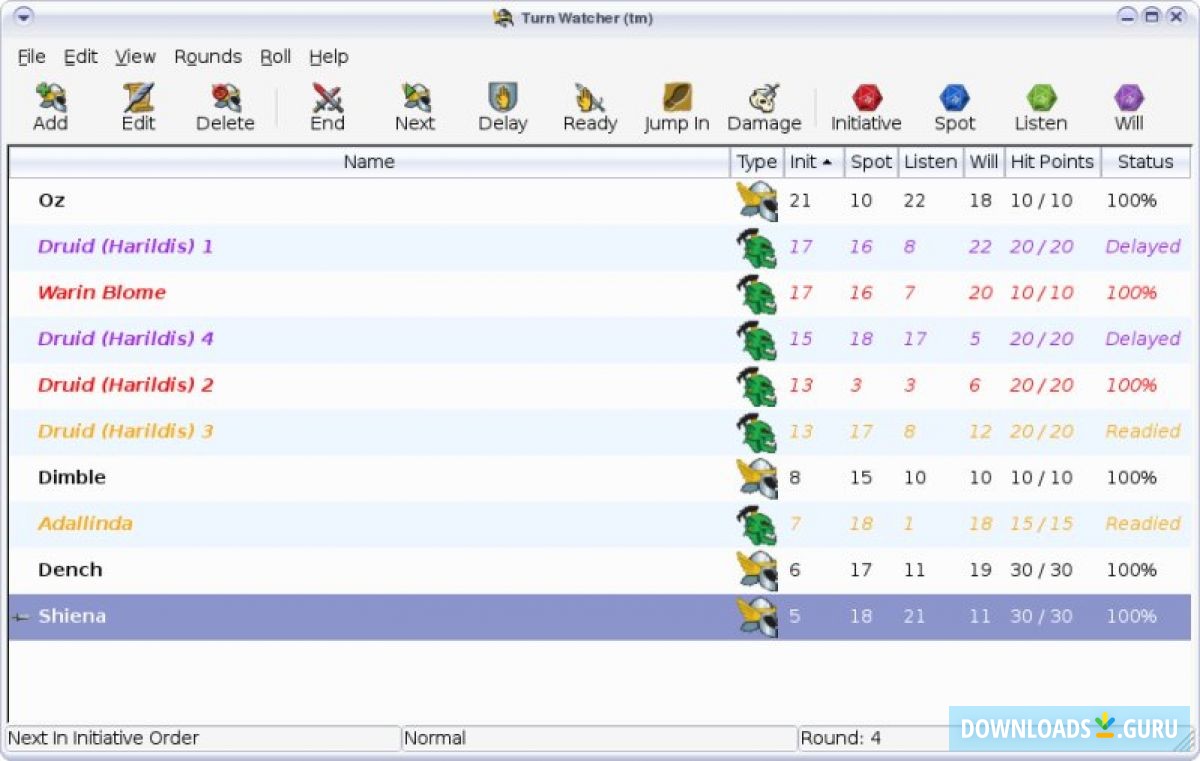Select the Adallinda row

pos(600,524)
